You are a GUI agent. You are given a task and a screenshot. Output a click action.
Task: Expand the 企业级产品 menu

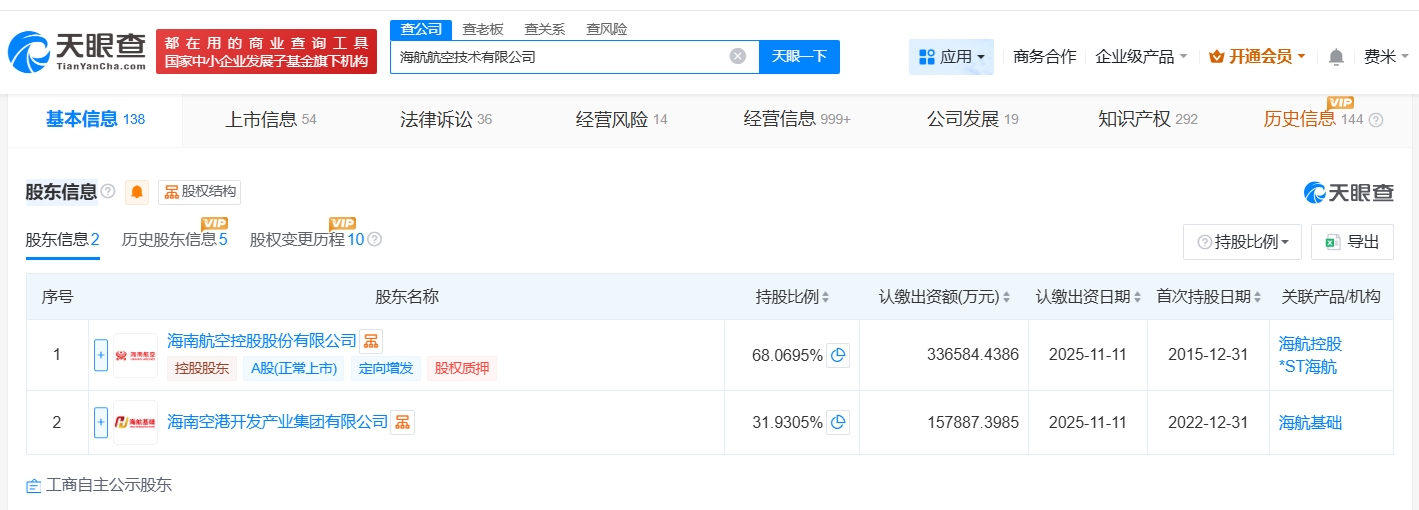1141,57
